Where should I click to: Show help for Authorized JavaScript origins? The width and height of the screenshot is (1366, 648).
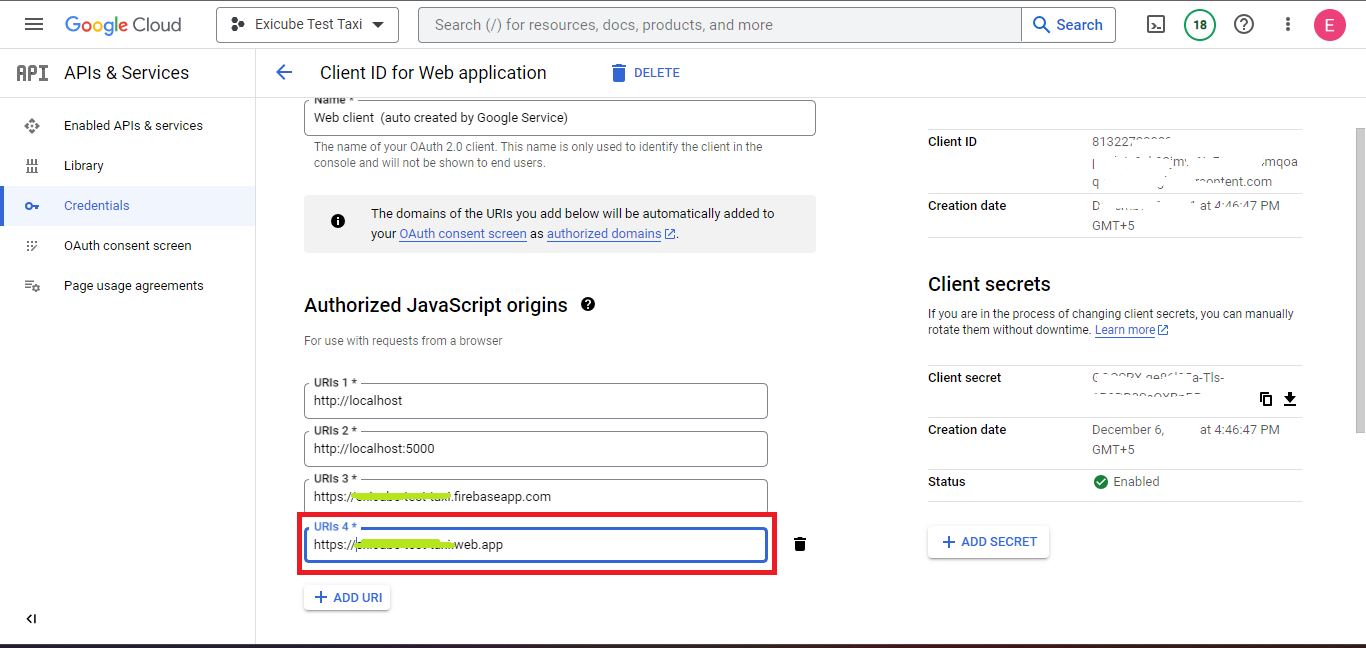click(588, 304)
